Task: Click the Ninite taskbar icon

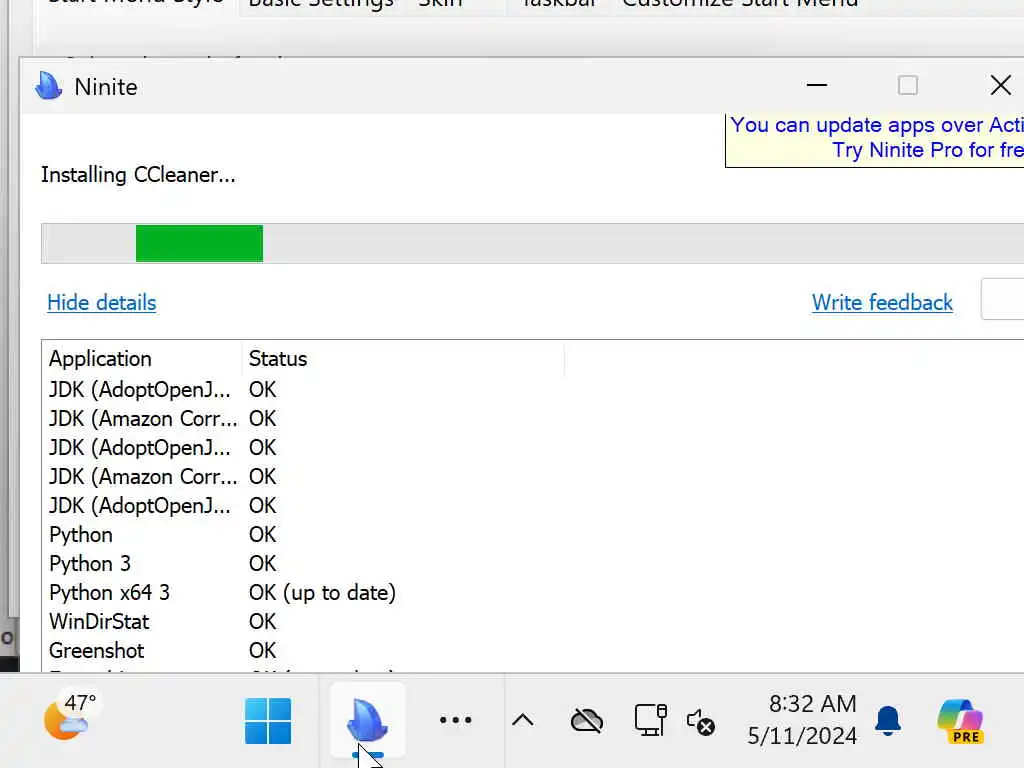Action: (x=368, y=720)
